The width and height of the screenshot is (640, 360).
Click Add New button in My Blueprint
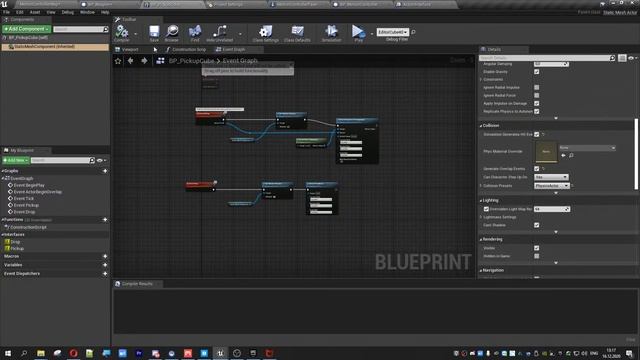pyautogui.click(x=16, y=160)
